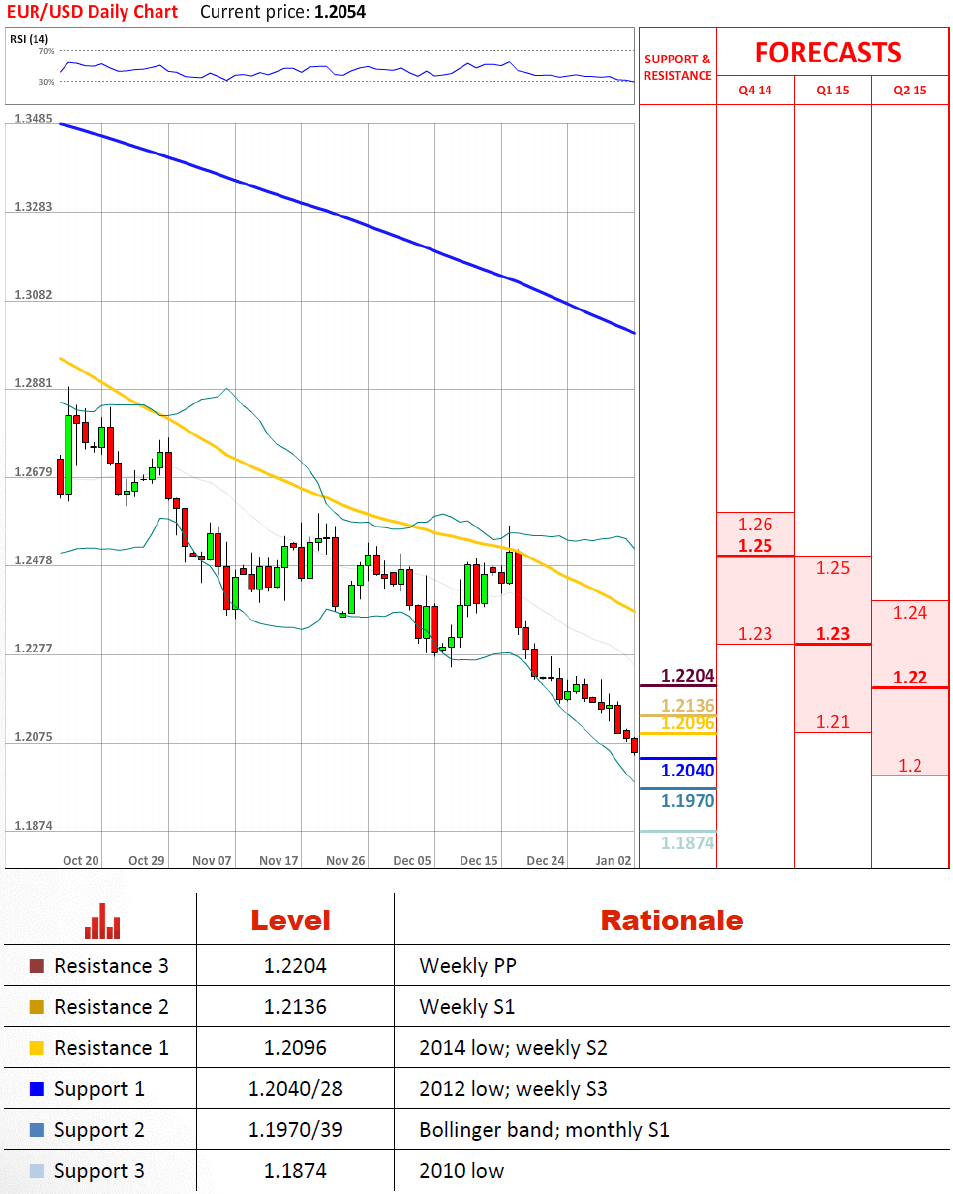The width and height of the screenshot is (953, 1194).
Task: Click the Resistance 3 dark red swatch
Action: pos(37,966)
